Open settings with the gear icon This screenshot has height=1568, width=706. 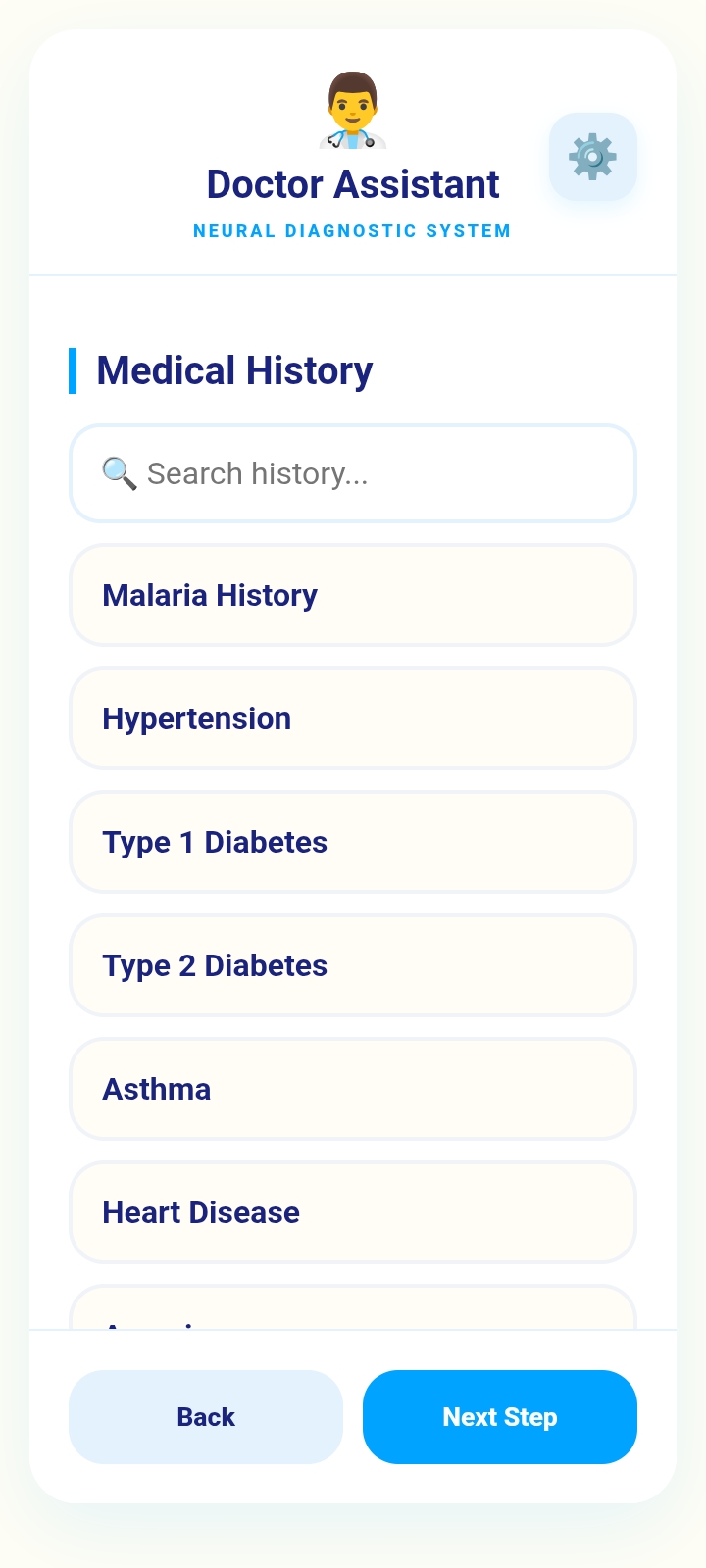593,157
